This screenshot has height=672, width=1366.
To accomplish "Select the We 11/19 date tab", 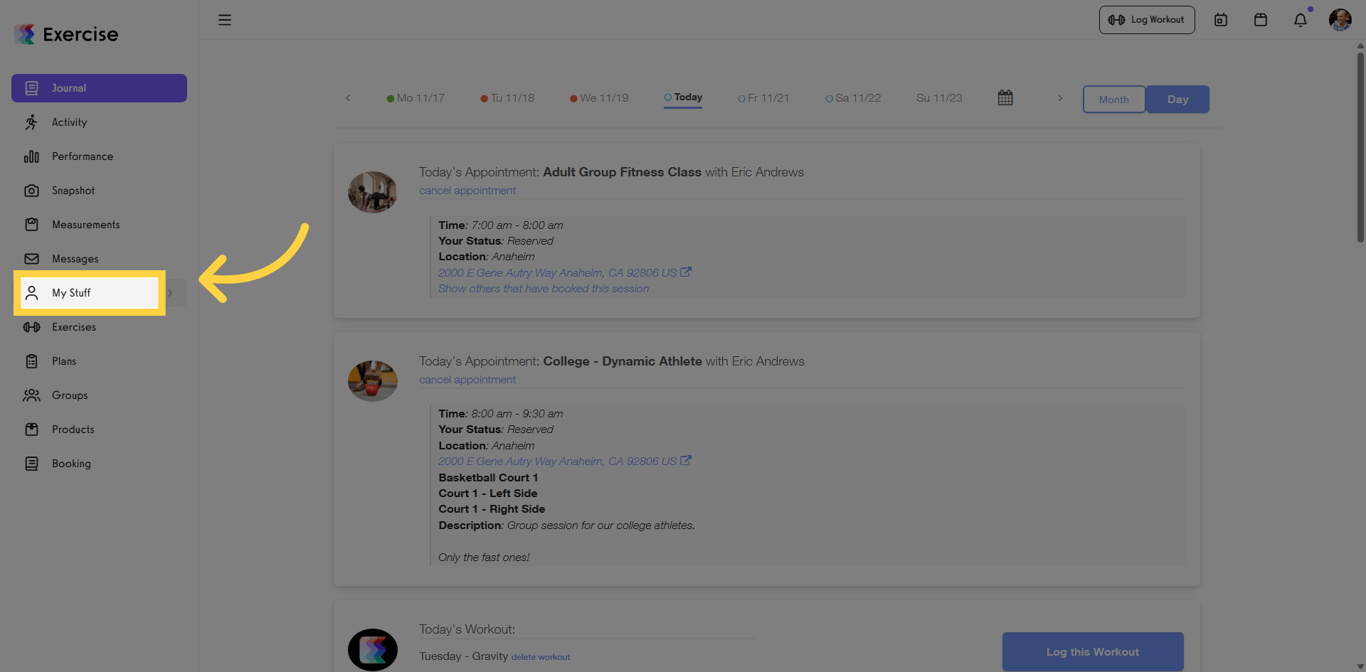I will (x=599, y=98).
